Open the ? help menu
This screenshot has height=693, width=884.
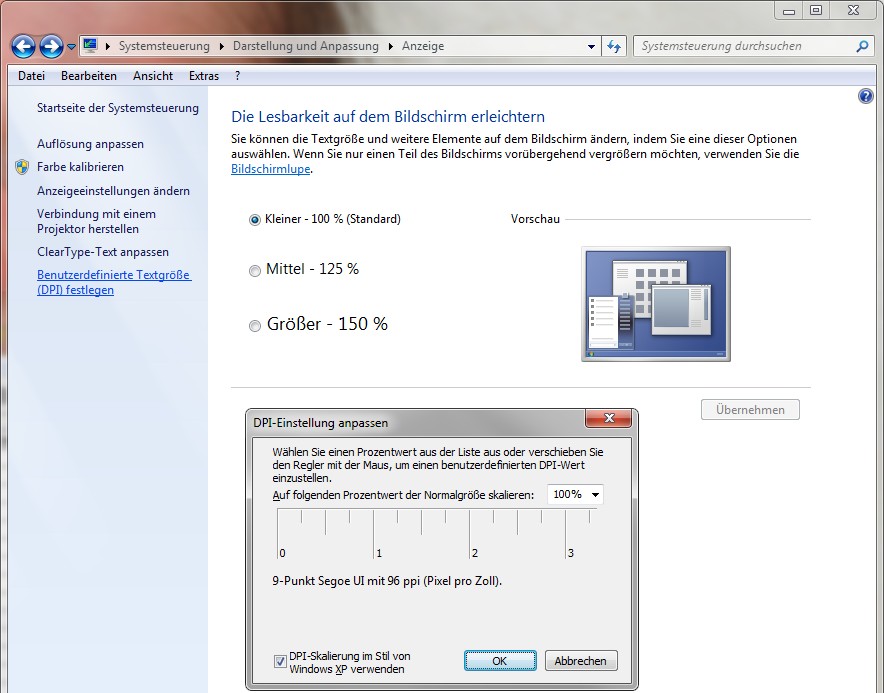point(237,76)
